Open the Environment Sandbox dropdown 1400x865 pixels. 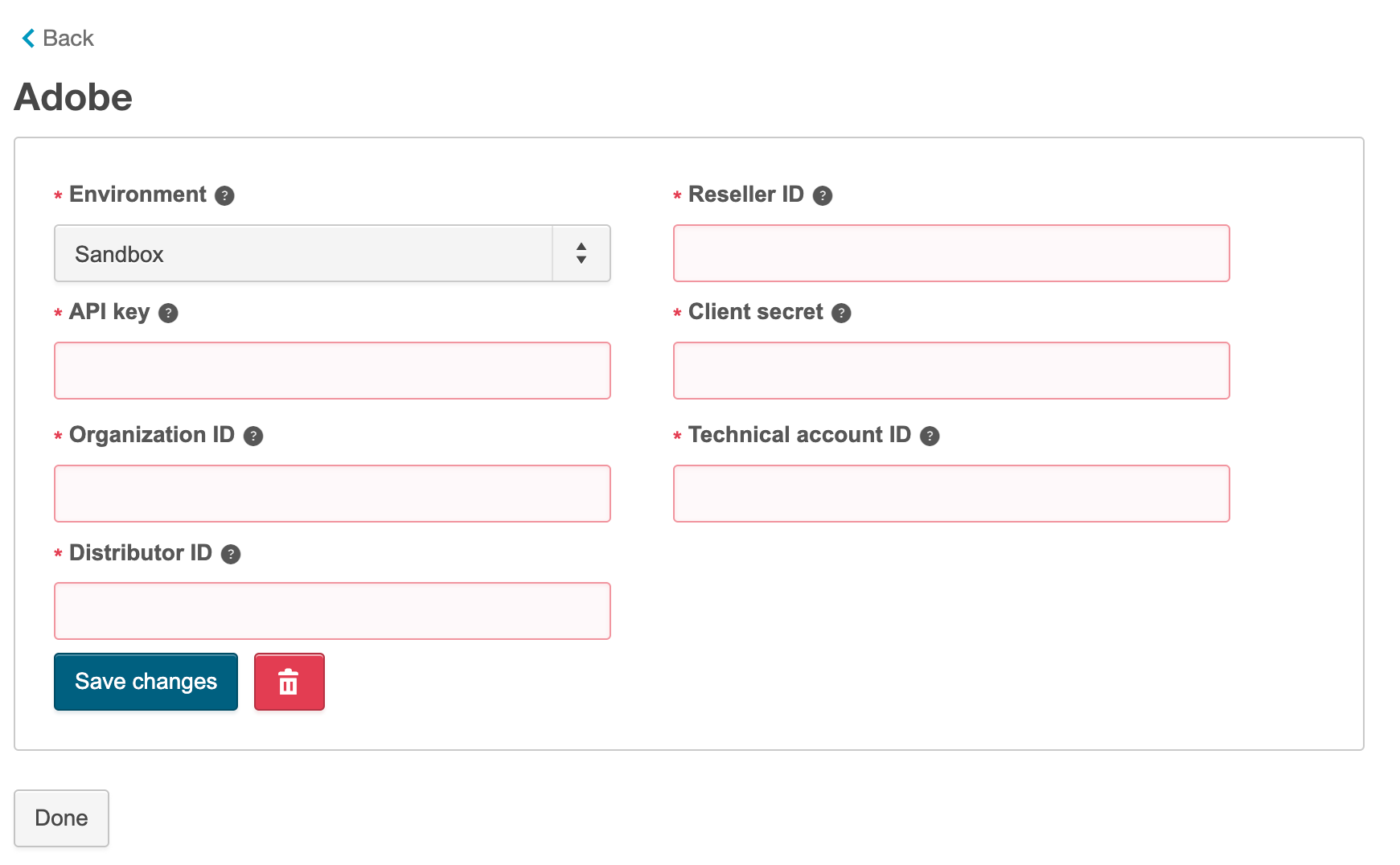(332, 253)
